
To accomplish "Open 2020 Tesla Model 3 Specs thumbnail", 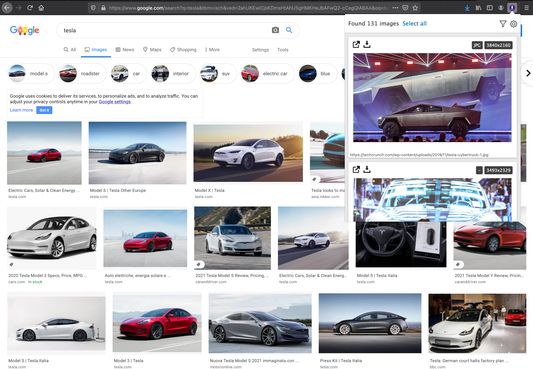I will point(52,238).
